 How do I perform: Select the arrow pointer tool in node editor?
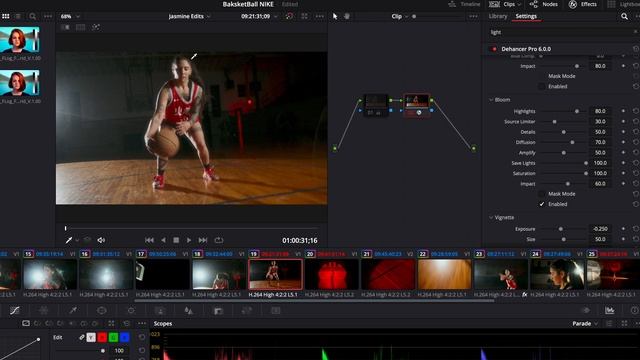point(335,16)
